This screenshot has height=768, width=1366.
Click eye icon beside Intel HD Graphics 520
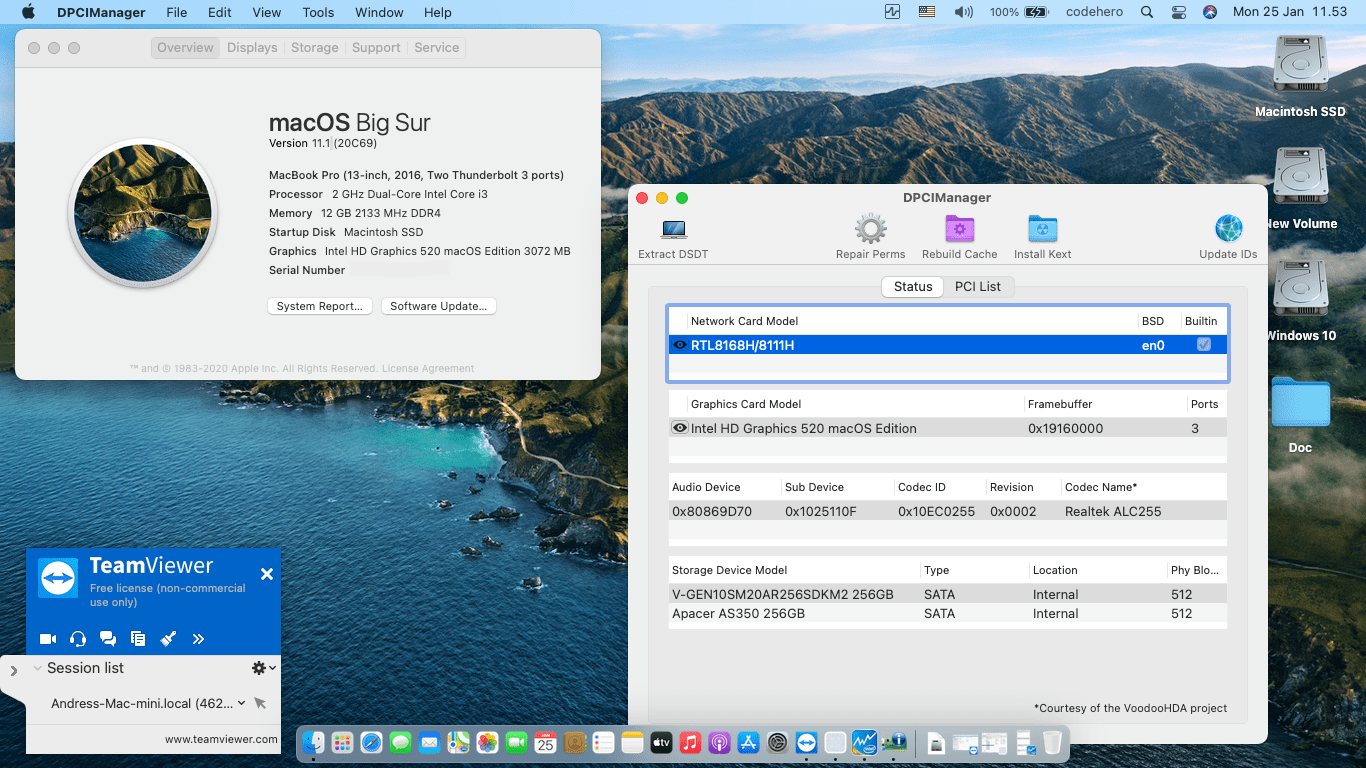(x=680, y=428)
